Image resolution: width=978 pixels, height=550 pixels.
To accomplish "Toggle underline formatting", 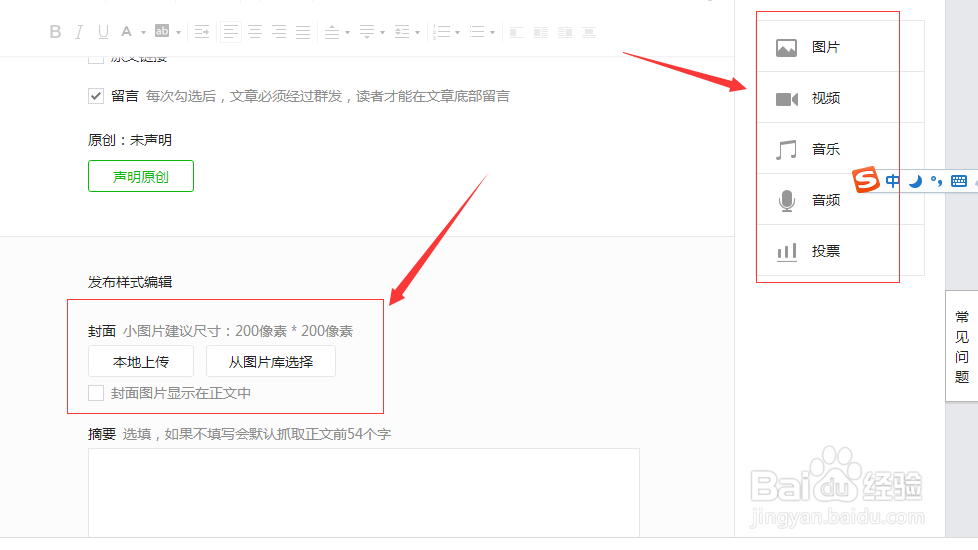I will pyautogui.click(x=103, y=32).
